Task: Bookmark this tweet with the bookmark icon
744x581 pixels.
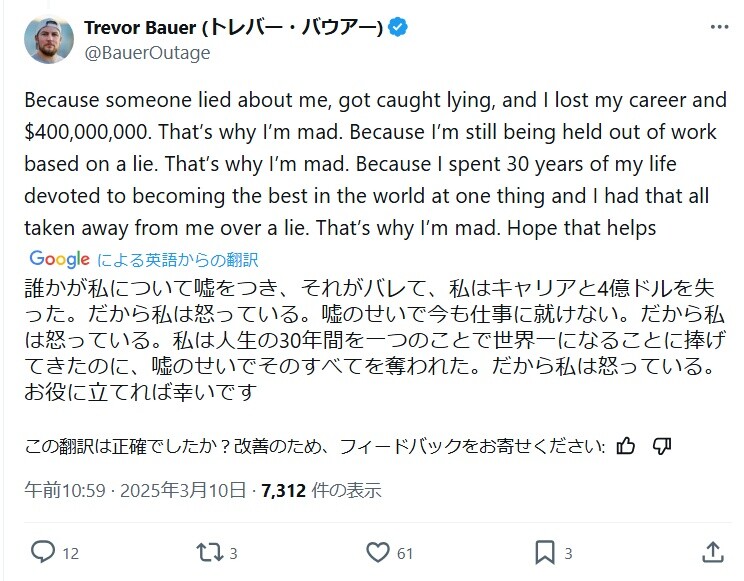Action: click(544, 551)
